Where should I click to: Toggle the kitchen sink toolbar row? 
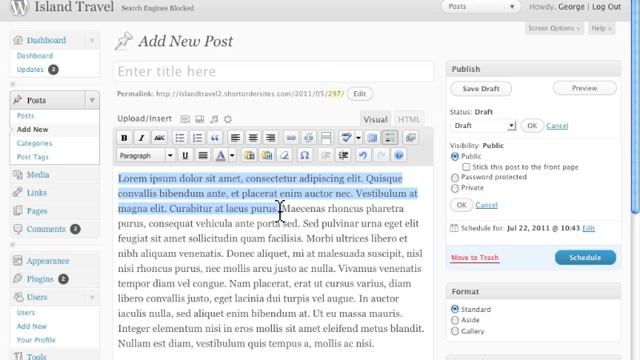click(390, 138)
